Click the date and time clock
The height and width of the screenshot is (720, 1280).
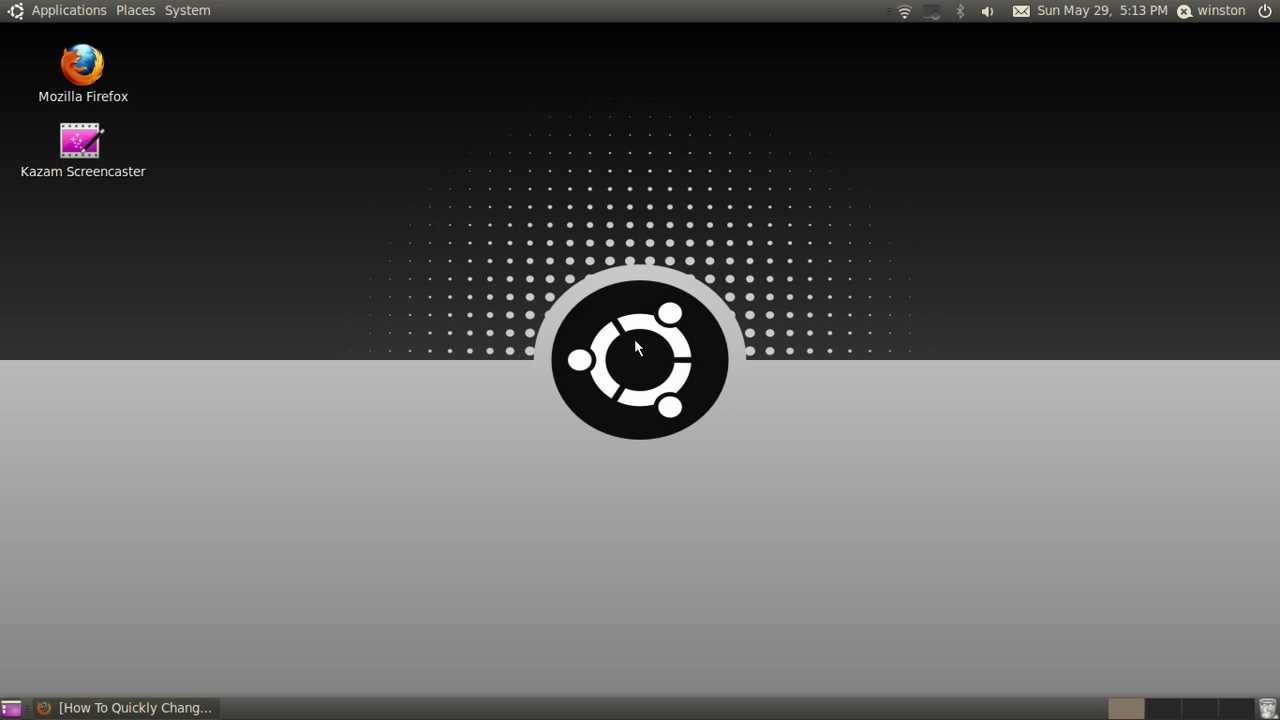coord(1102,11)
